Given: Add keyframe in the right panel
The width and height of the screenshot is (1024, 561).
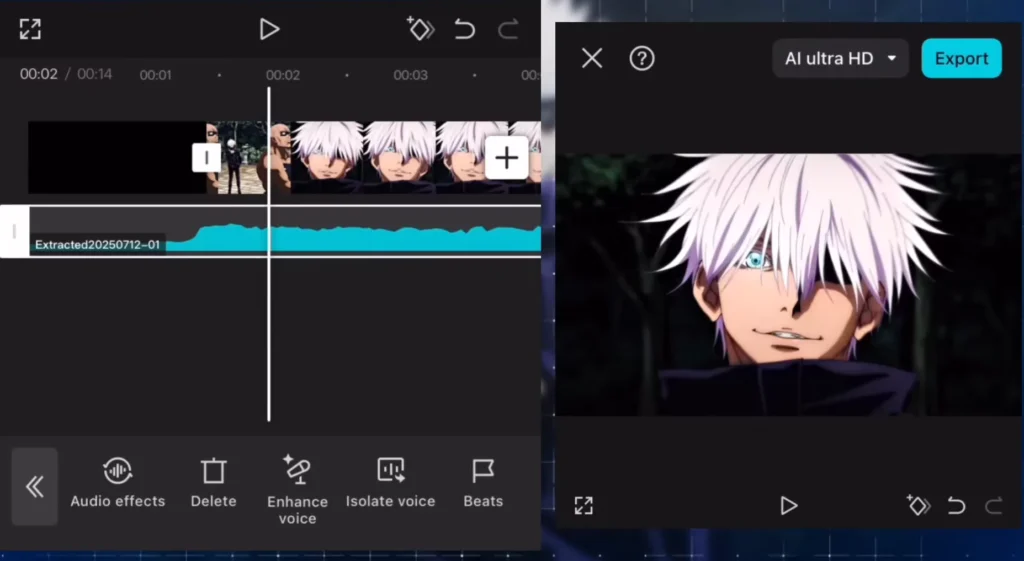Looking at the screenshot, I should point(918,505).
